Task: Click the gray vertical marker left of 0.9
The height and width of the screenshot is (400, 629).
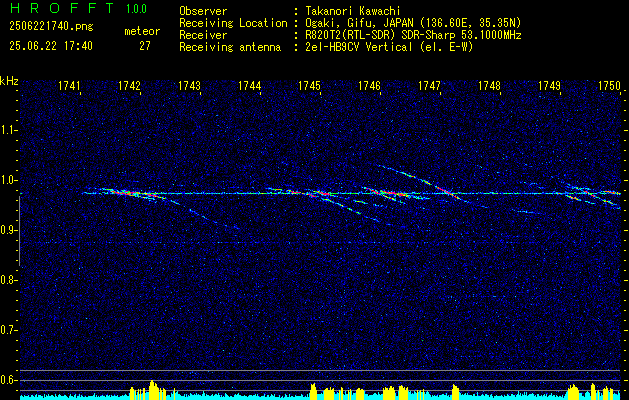Action: point(19,231)
